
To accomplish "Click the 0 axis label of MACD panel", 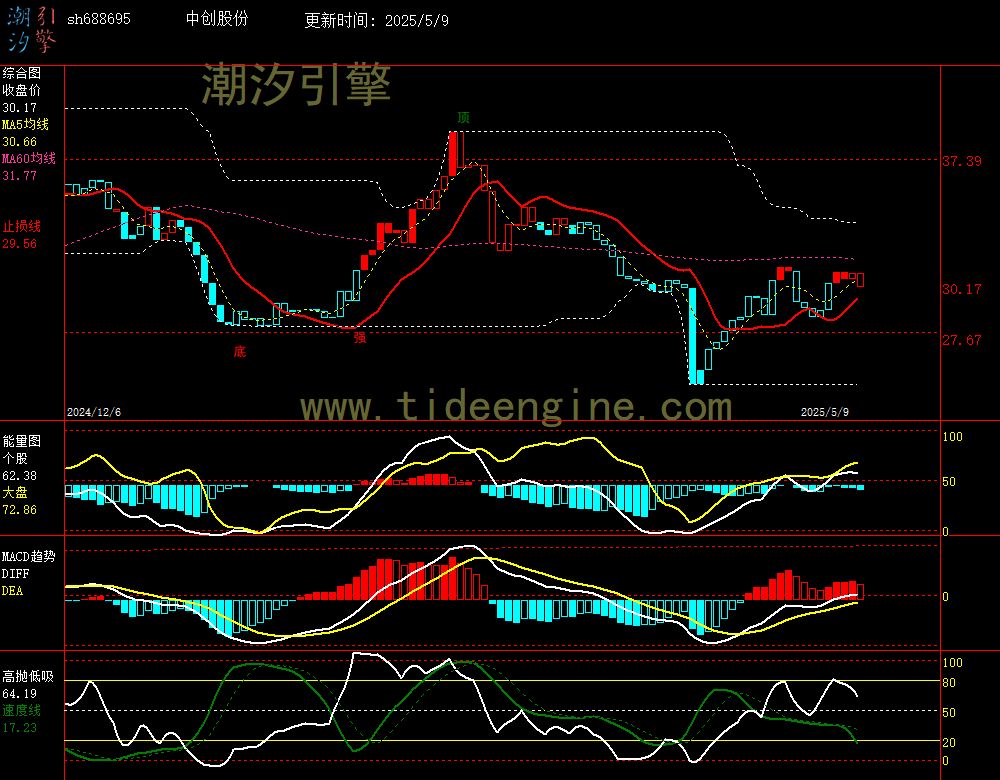I will click(x=945, y=596).
